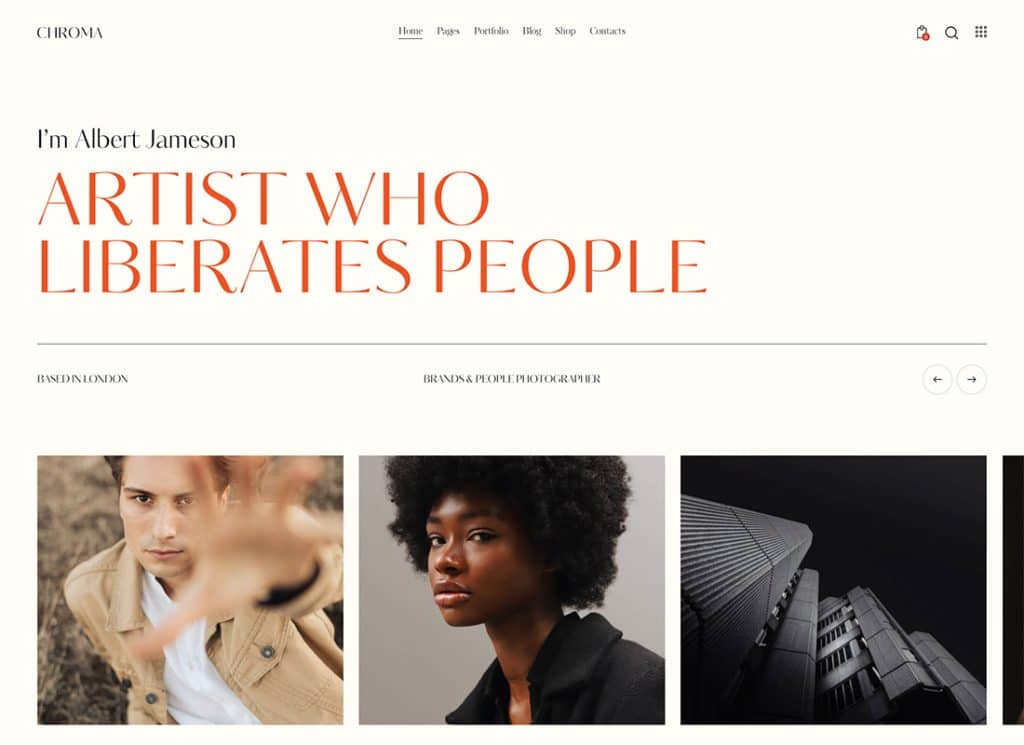Click the previous slide arrow button
The height and width of the screenshot is (745, 1024).
tap(937, 379)
